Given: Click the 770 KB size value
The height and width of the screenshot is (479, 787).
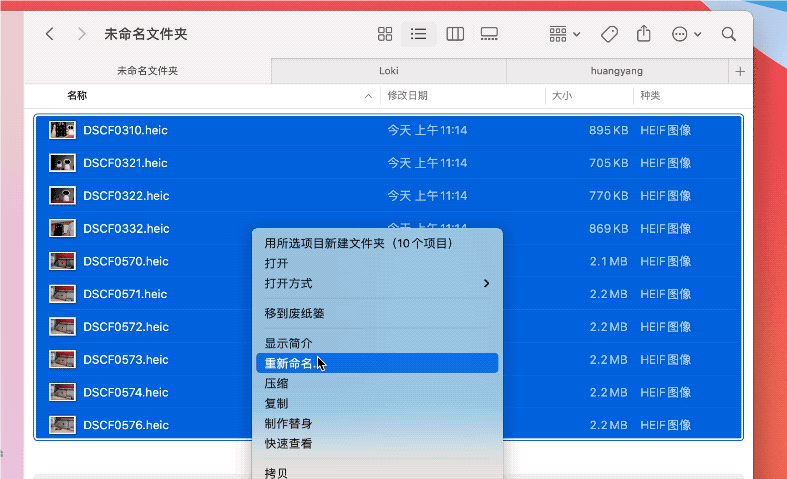Looking at the screenshot, I should pyautogui.click(x=608, y=196).
